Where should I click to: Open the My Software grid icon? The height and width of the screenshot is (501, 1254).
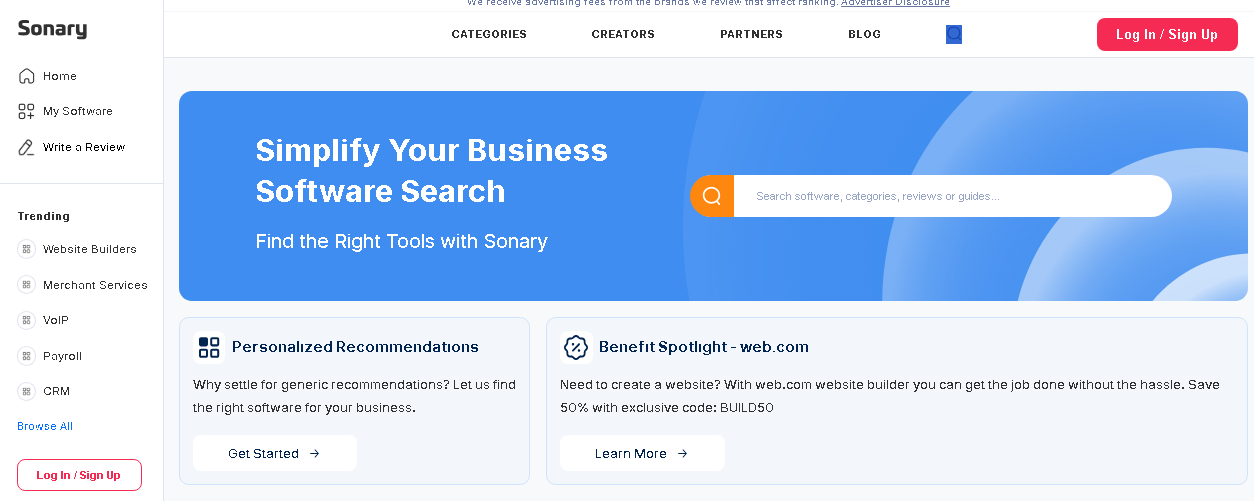pyautogui.click(x=27, y=112)
